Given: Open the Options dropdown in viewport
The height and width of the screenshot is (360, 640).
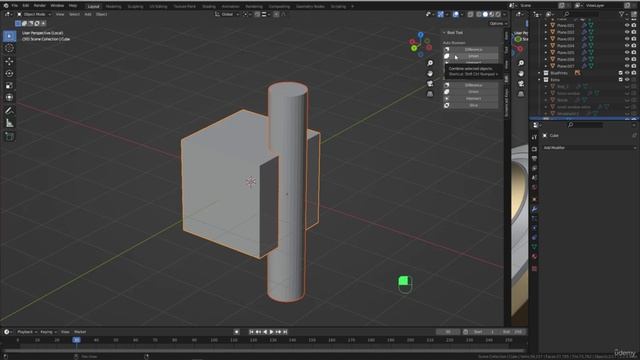Looking at the screenshot, I should tap(498, 24).
